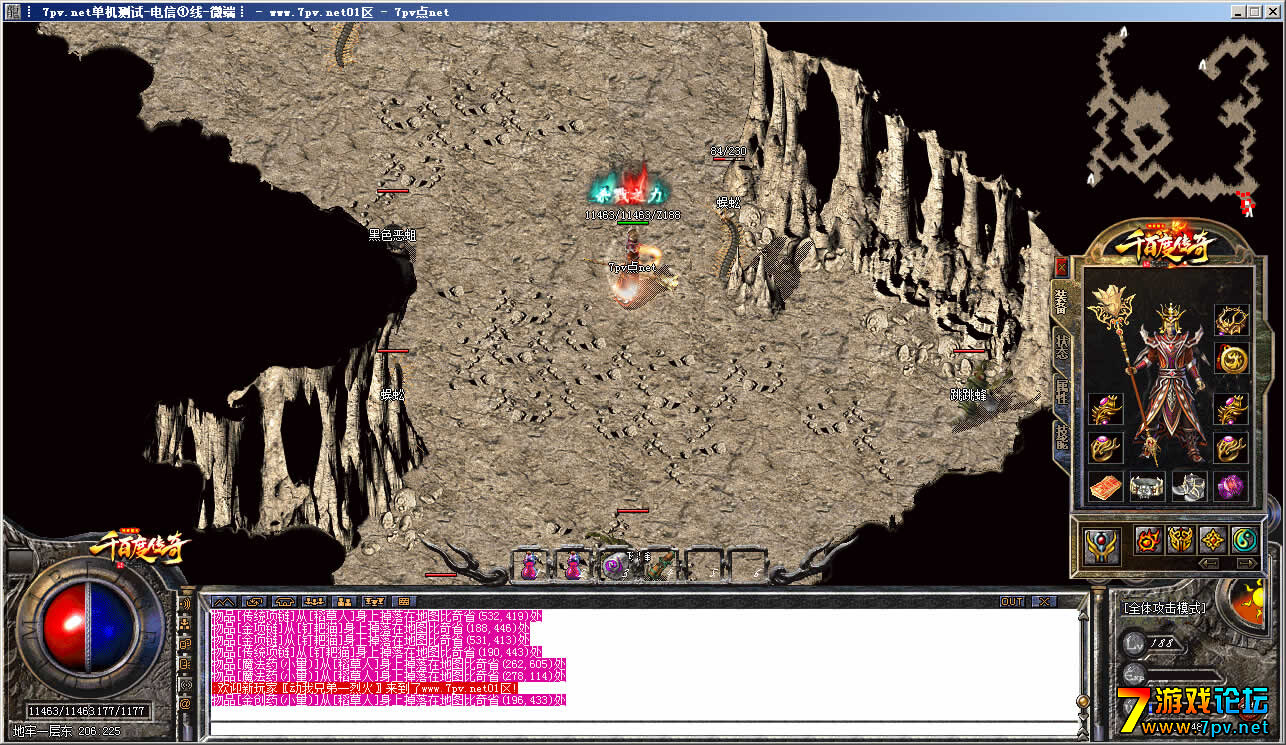Click the left bracelet equipment slot

(1105, 409)
